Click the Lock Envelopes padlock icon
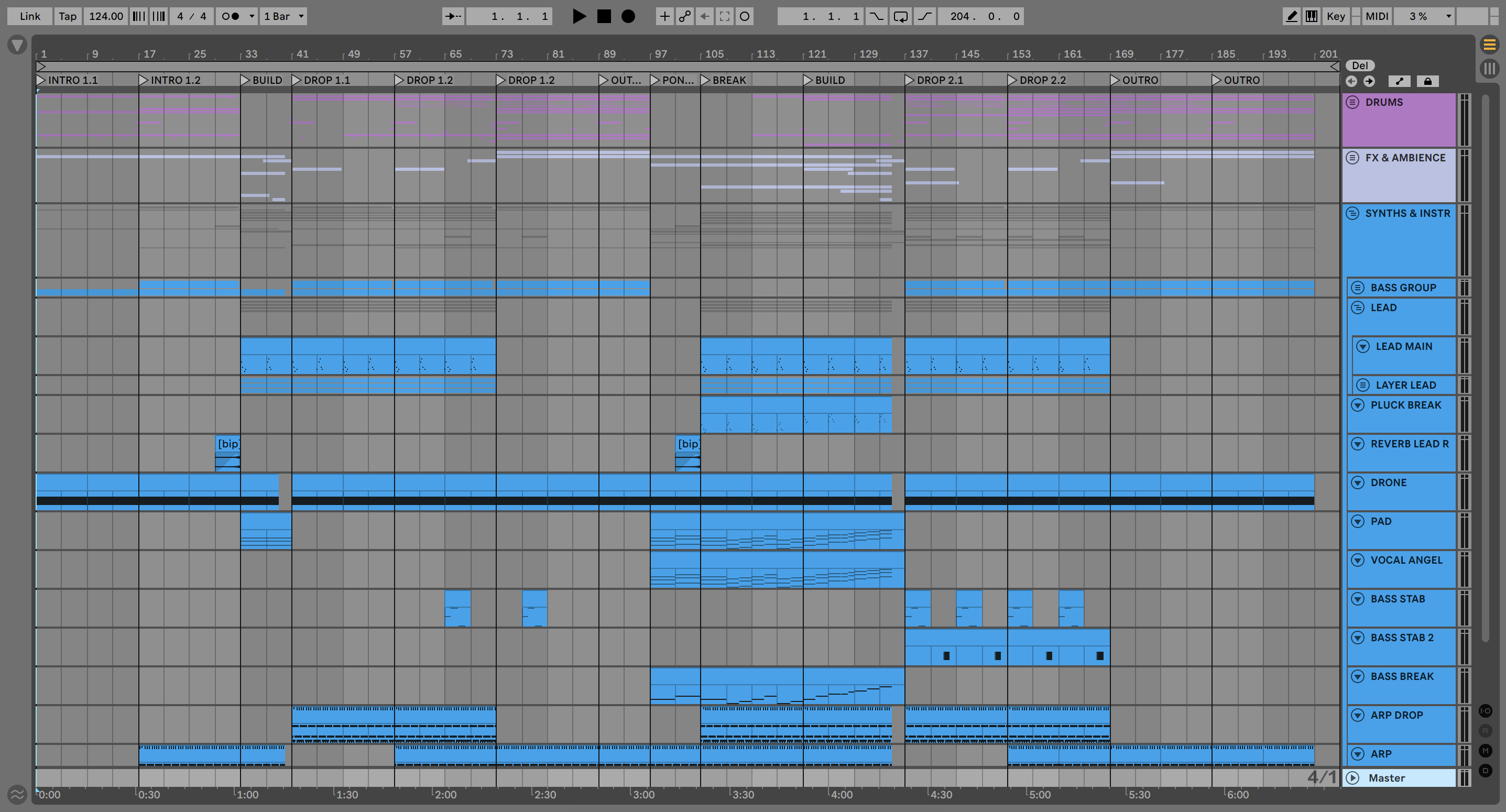This screenshot has height=812, width=1506. tap(1427, 81)
